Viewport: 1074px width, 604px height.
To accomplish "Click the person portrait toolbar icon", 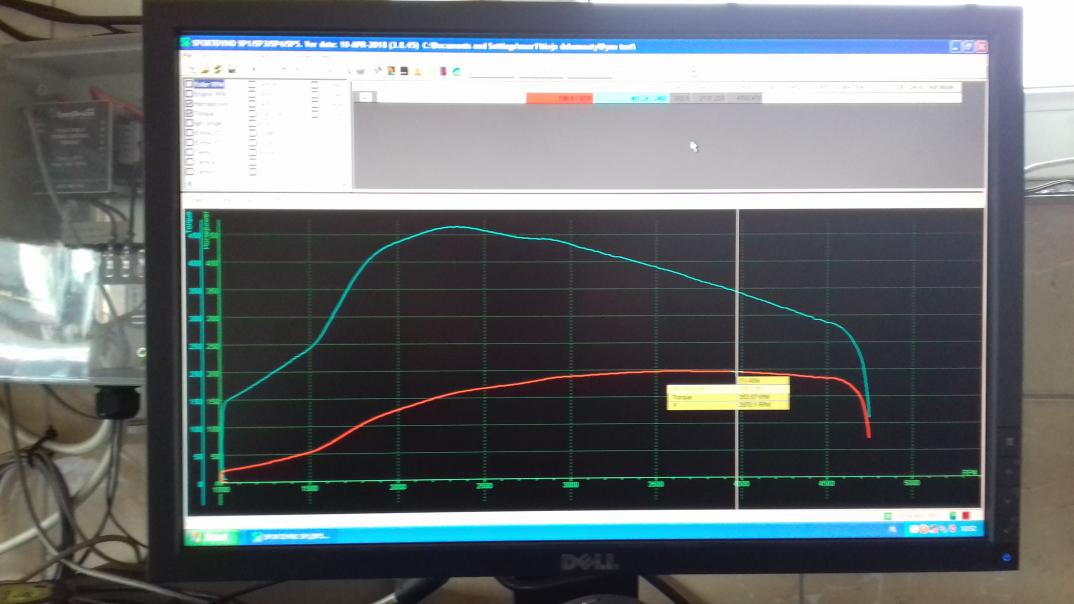I will [391, 71].
